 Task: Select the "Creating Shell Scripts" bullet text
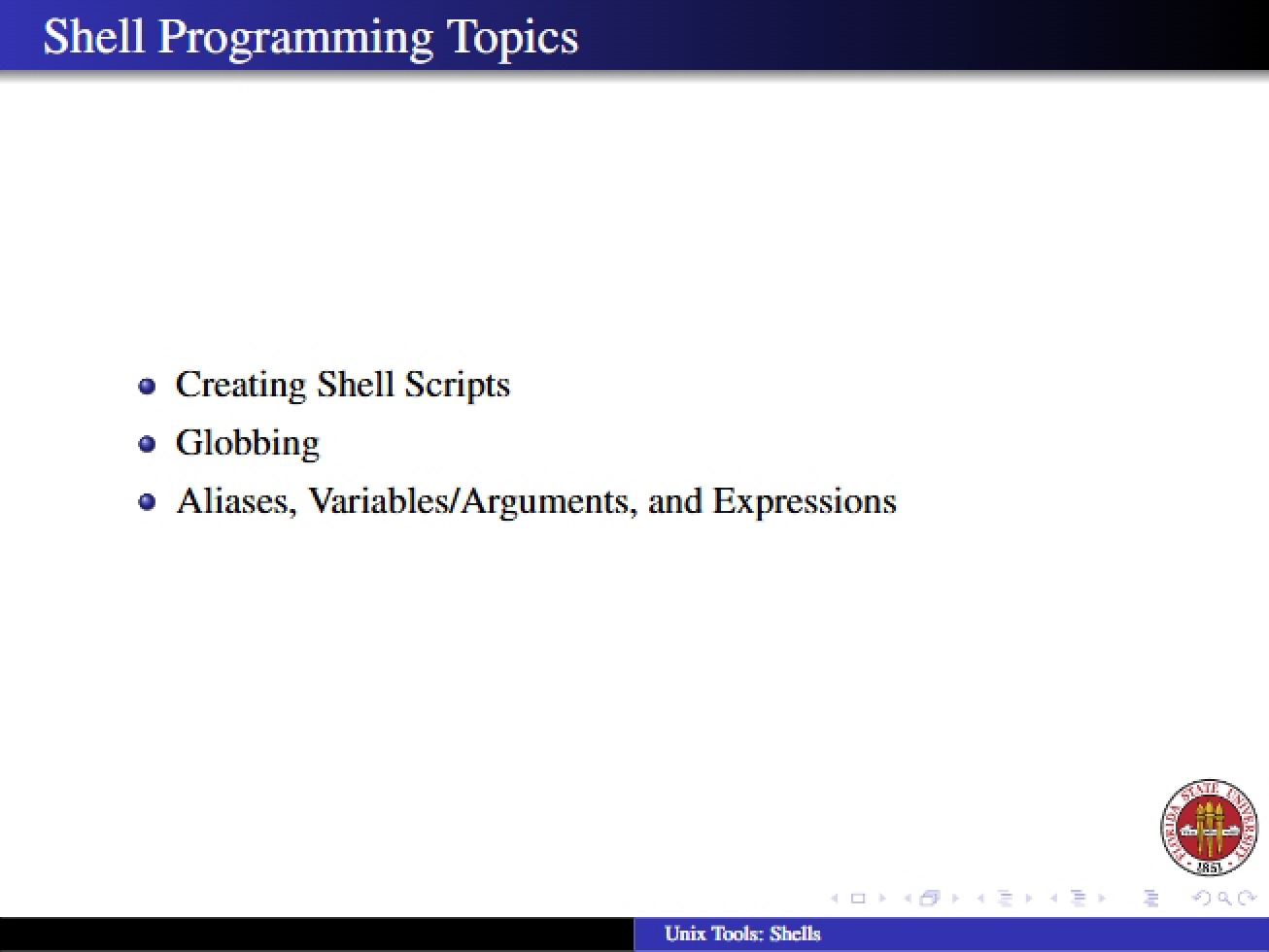pos(343,385)
